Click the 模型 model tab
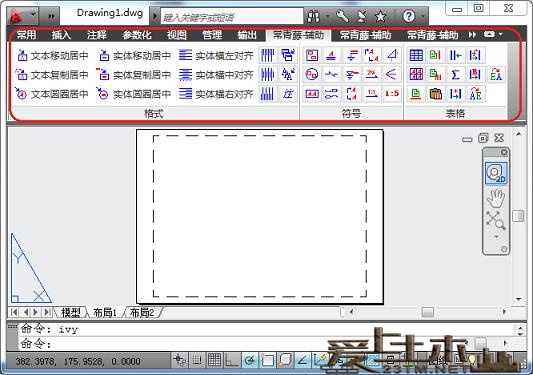The image size is (533, 375). (x=71, y=312)
